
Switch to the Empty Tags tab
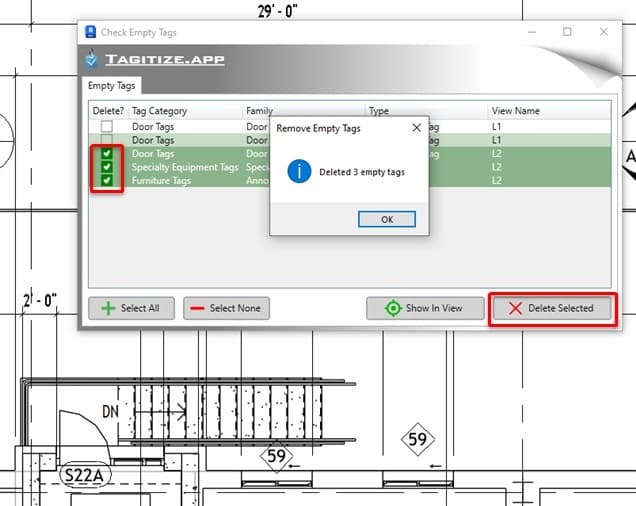pyautogui.click(x=112, y=86)
